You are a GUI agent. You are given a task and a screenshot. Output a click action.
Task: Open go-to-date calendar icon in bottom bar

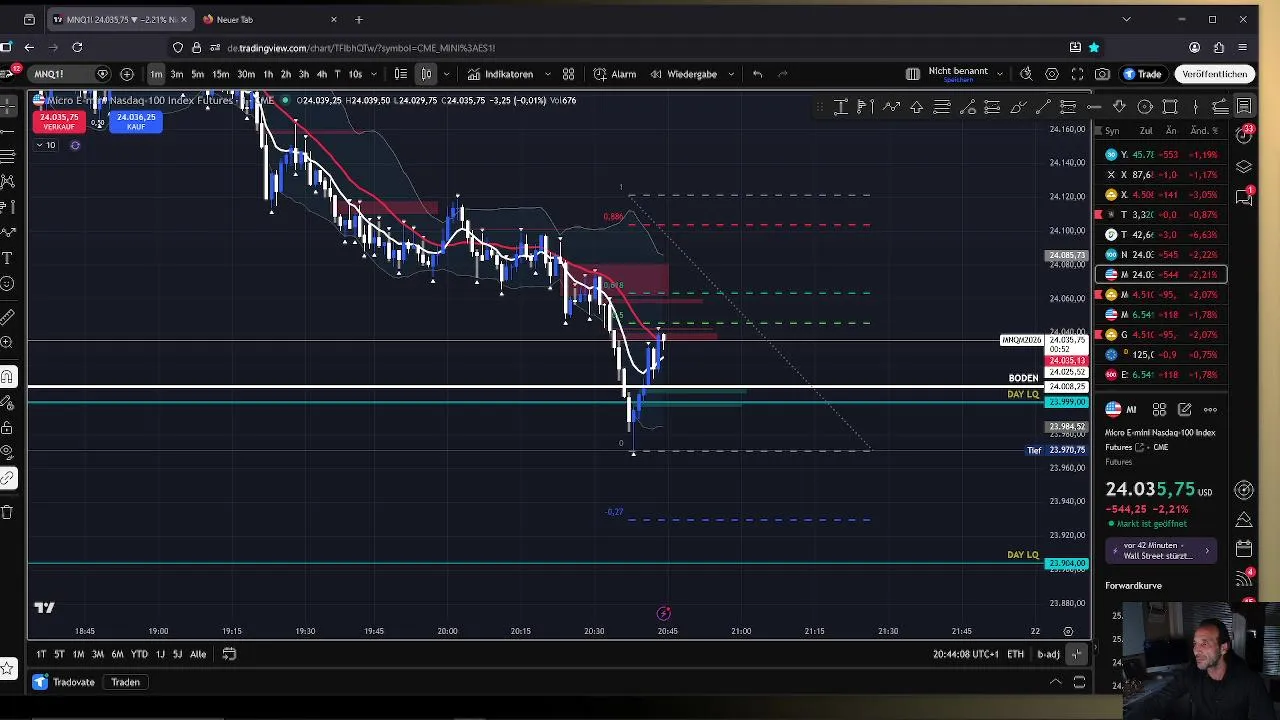coord(229,654)
